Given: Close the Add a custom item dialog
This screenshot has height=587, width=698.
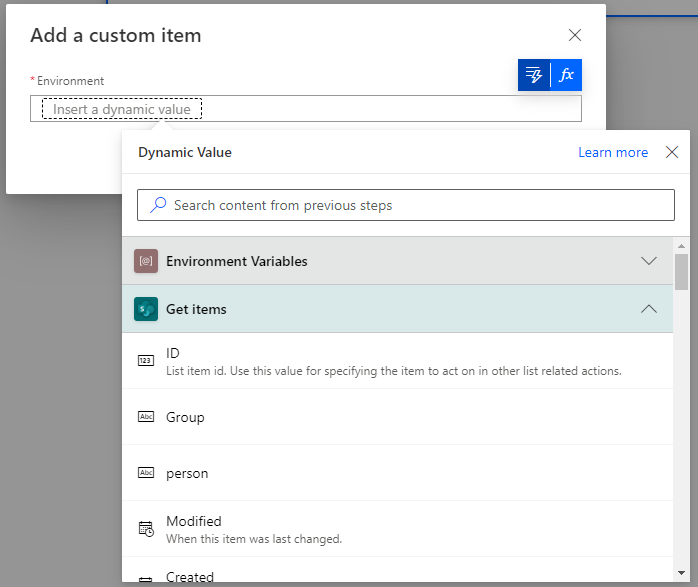Looking at the screenshot, I should point(575,35).
